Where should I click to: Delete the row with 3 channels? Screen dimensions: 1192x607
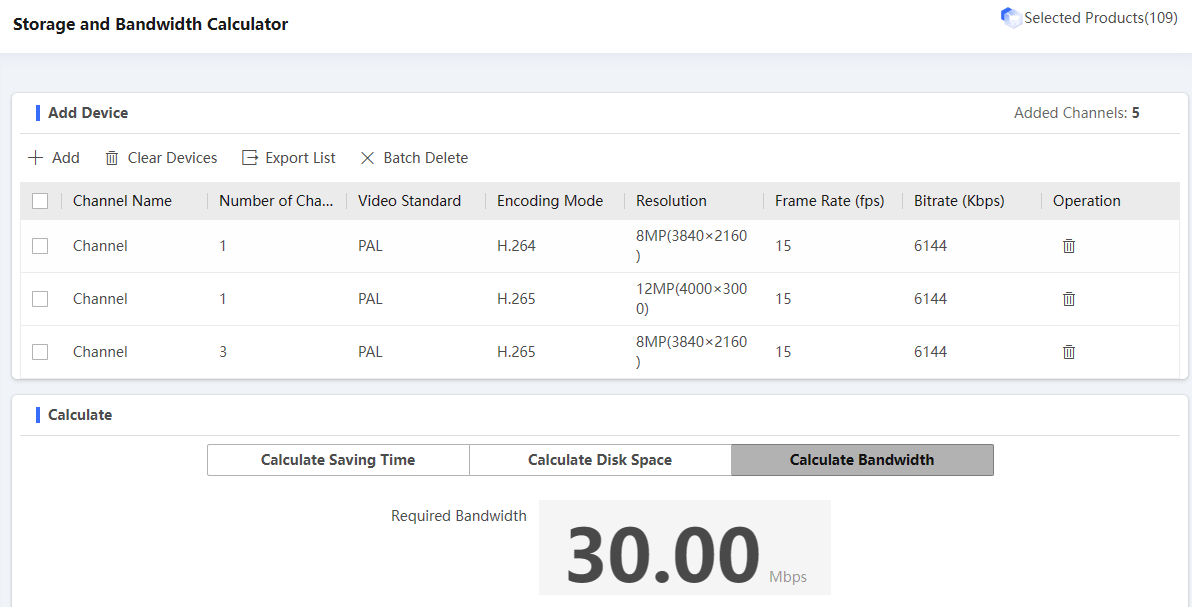(1068, 351)
